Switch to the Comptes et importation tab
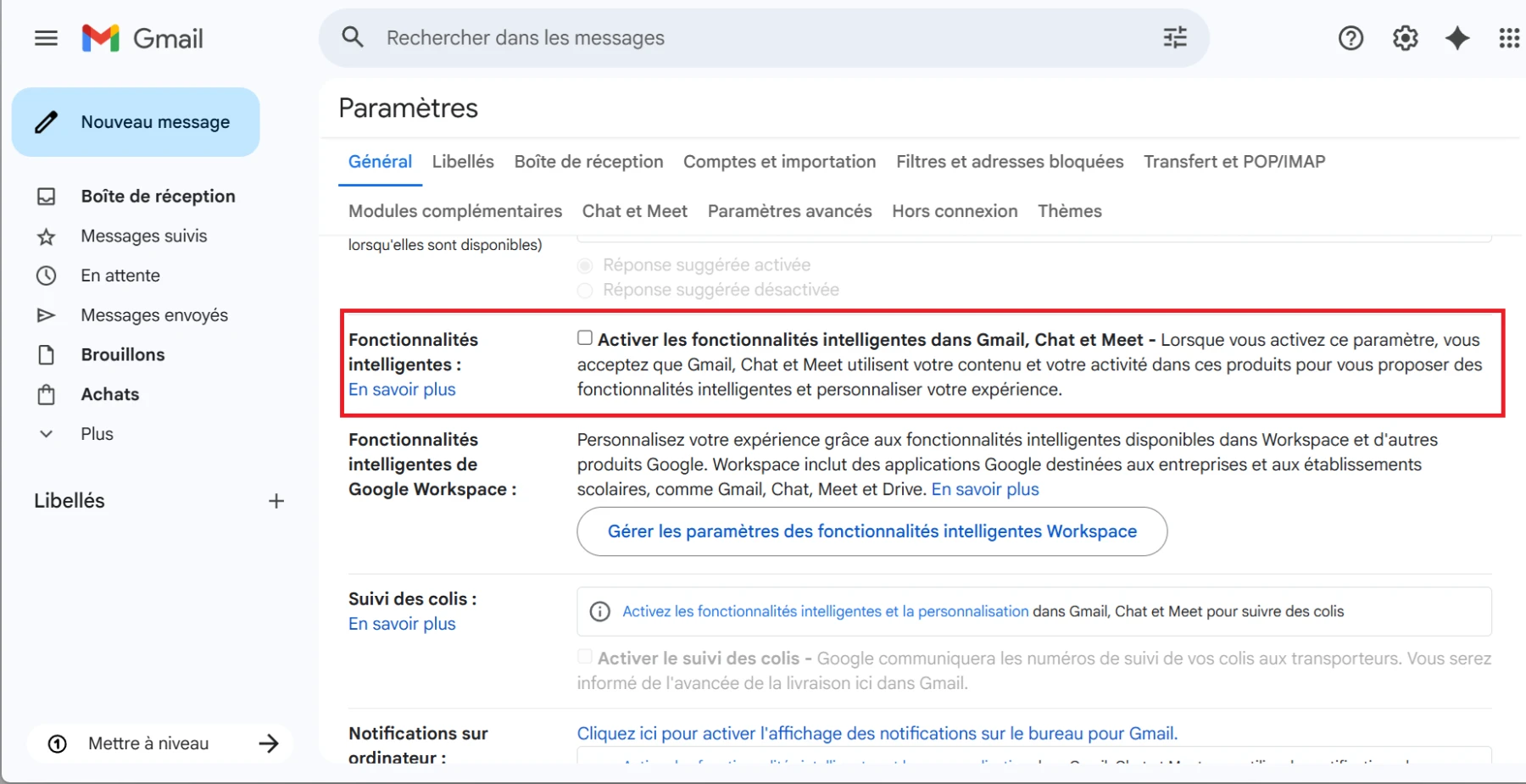Viewport: 1526px width, 784px height. pos(779,161)
